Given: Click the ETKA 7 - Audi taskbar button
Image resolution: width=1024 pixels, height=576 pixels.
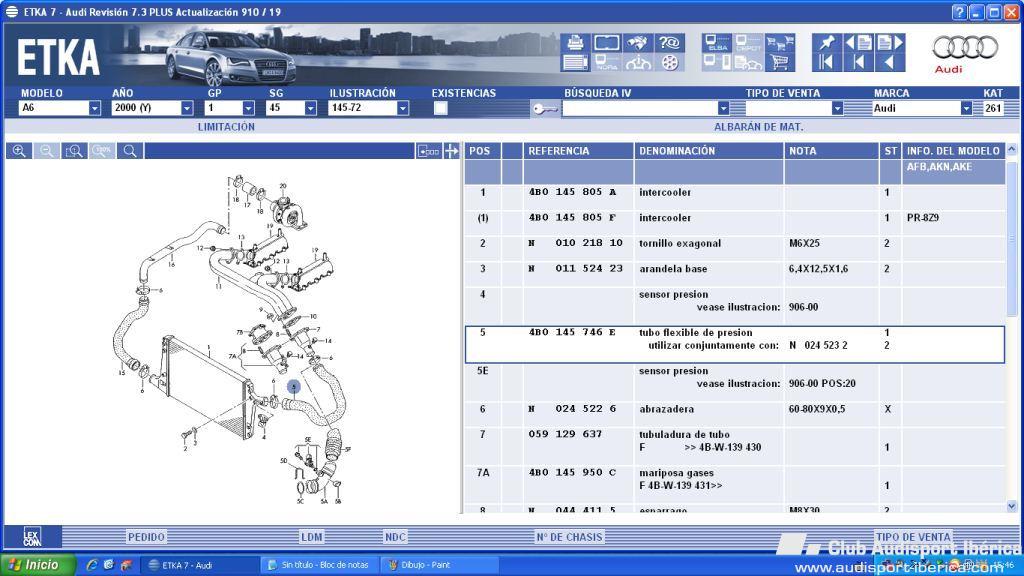Looking at the screenshot, I should tap(199, 565).
